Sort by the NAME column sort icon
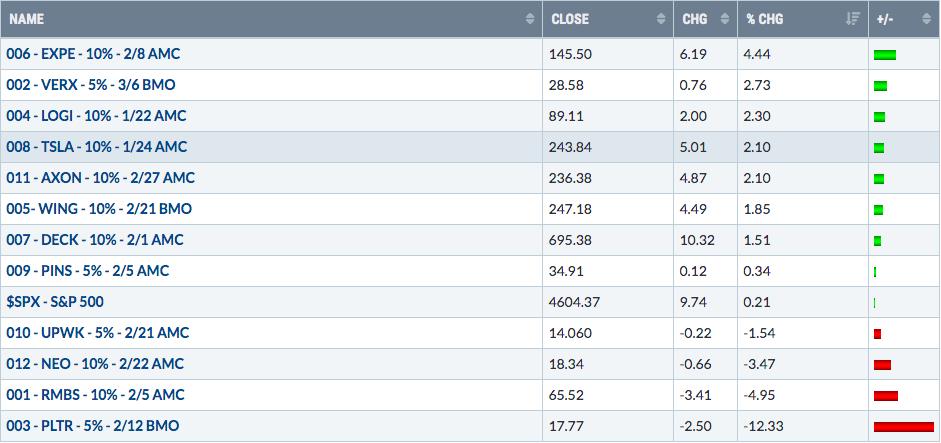The height and width of the screenshot is (443, 941). 530,19
